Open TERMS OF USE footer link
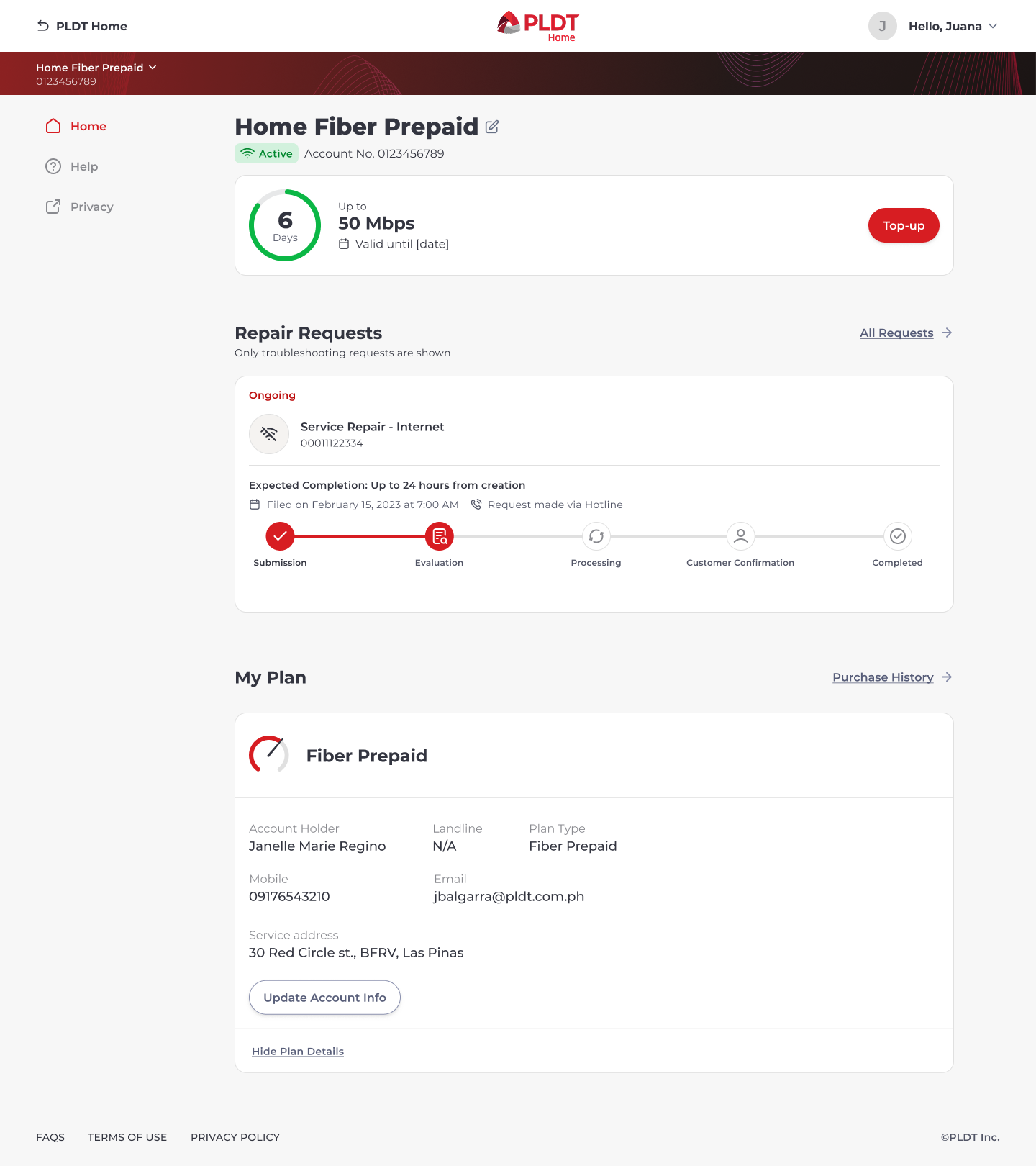Viewport: 1036px width, 1166px height. (x=127, y=1137)
